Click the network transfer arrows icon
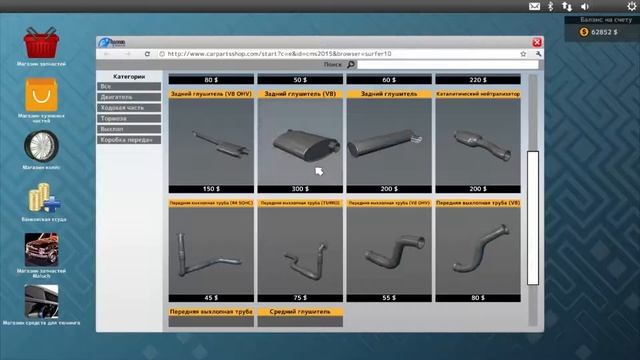 [567, 6]
